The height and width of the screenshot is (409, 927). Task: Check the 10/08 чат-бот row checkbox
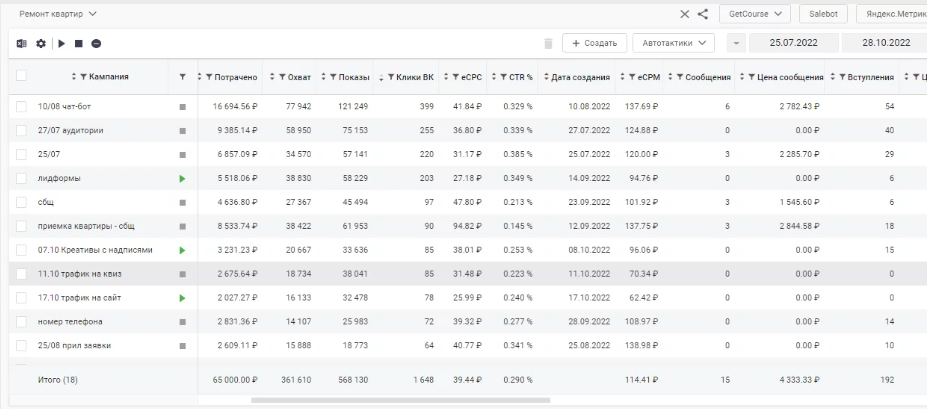point(21,106)
